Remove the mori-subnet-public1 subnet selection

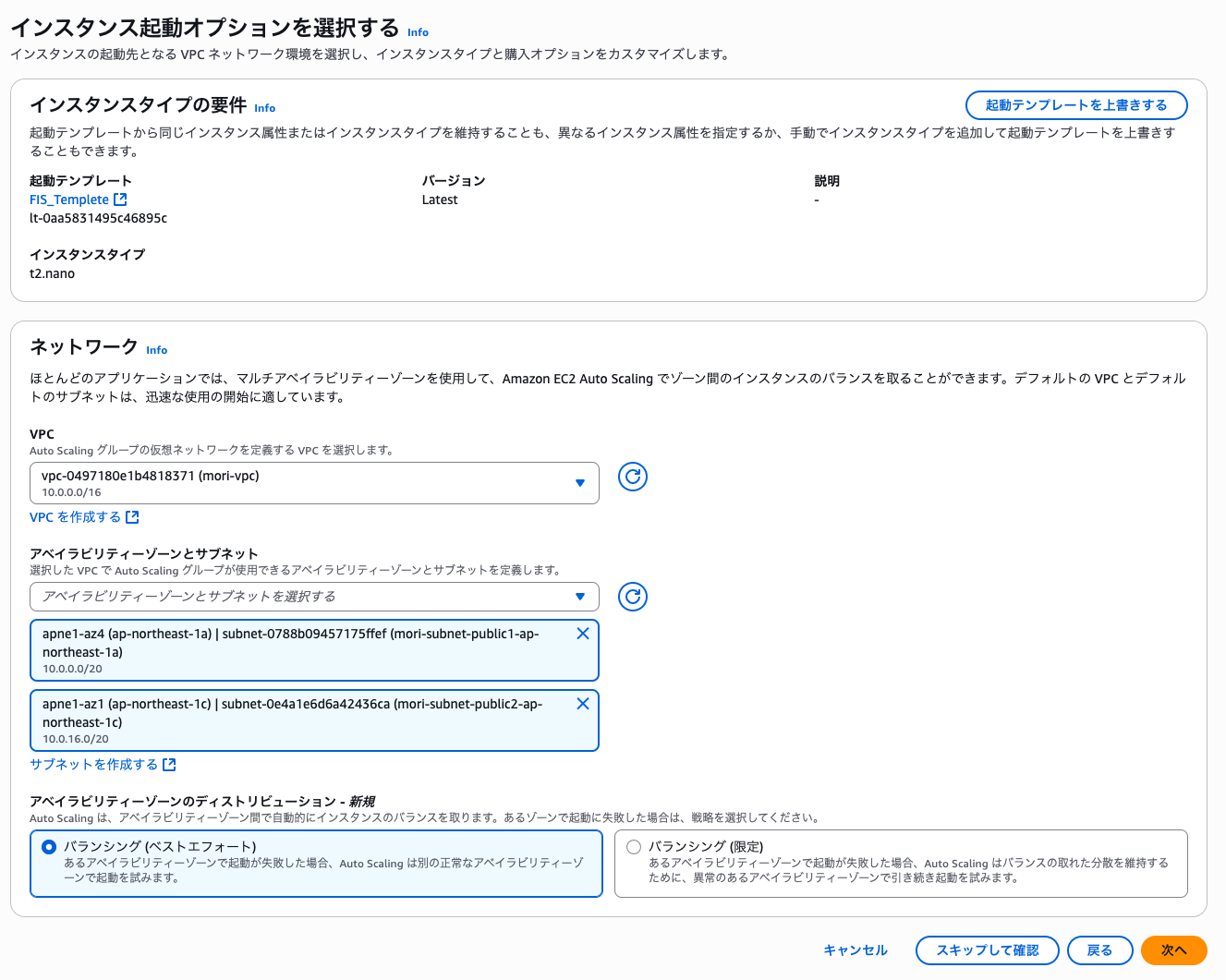tap(583, 633)
